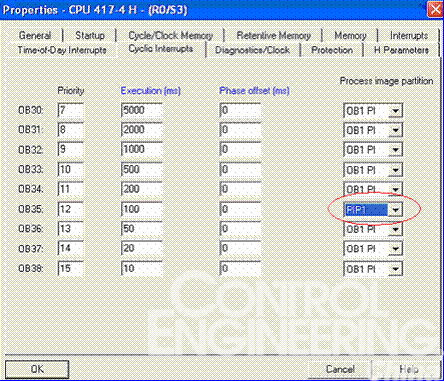444x381 pixels.
Task: Click the OB35 execution field showing 100
Action: tap(142, 209)
